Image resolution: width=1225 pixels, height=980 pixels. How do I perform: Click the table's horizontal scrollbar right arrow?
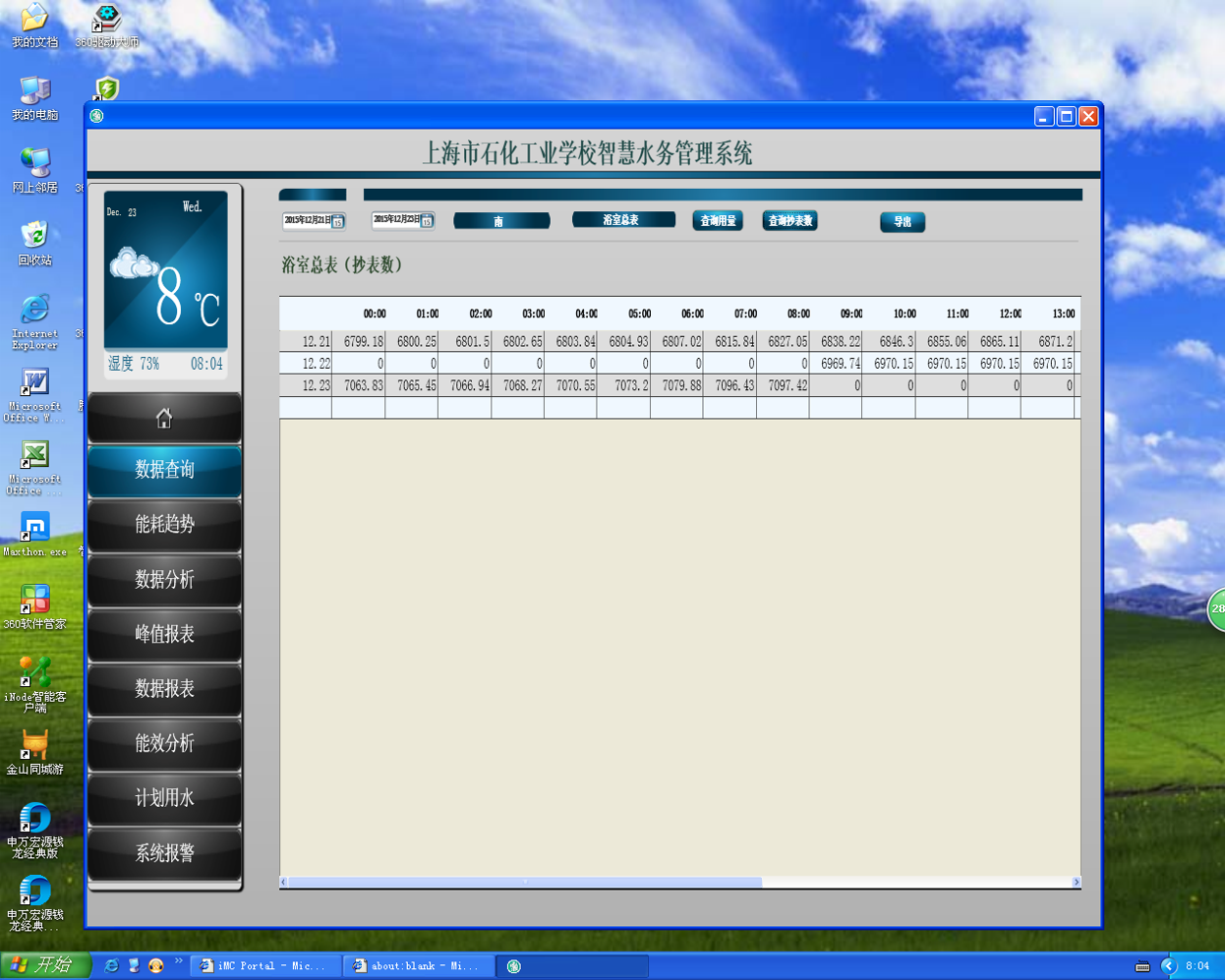1076,883
